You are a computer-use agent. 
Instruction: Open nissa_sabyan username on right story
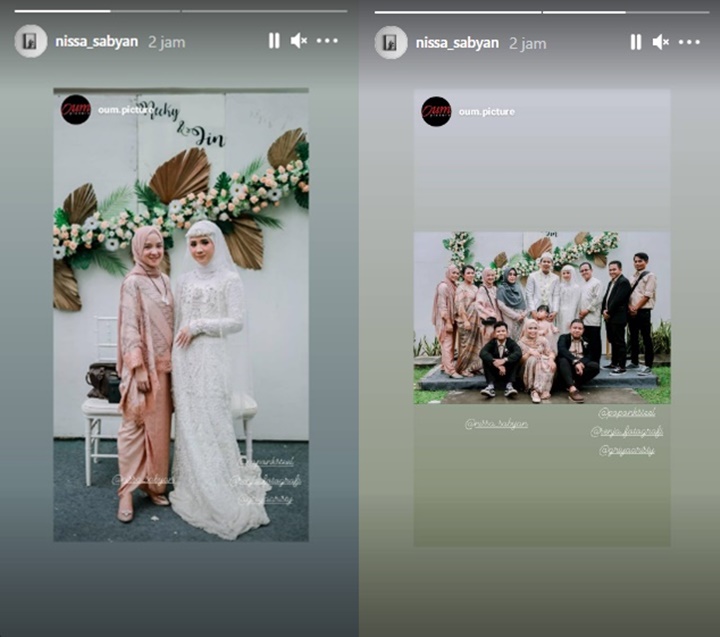457,43
